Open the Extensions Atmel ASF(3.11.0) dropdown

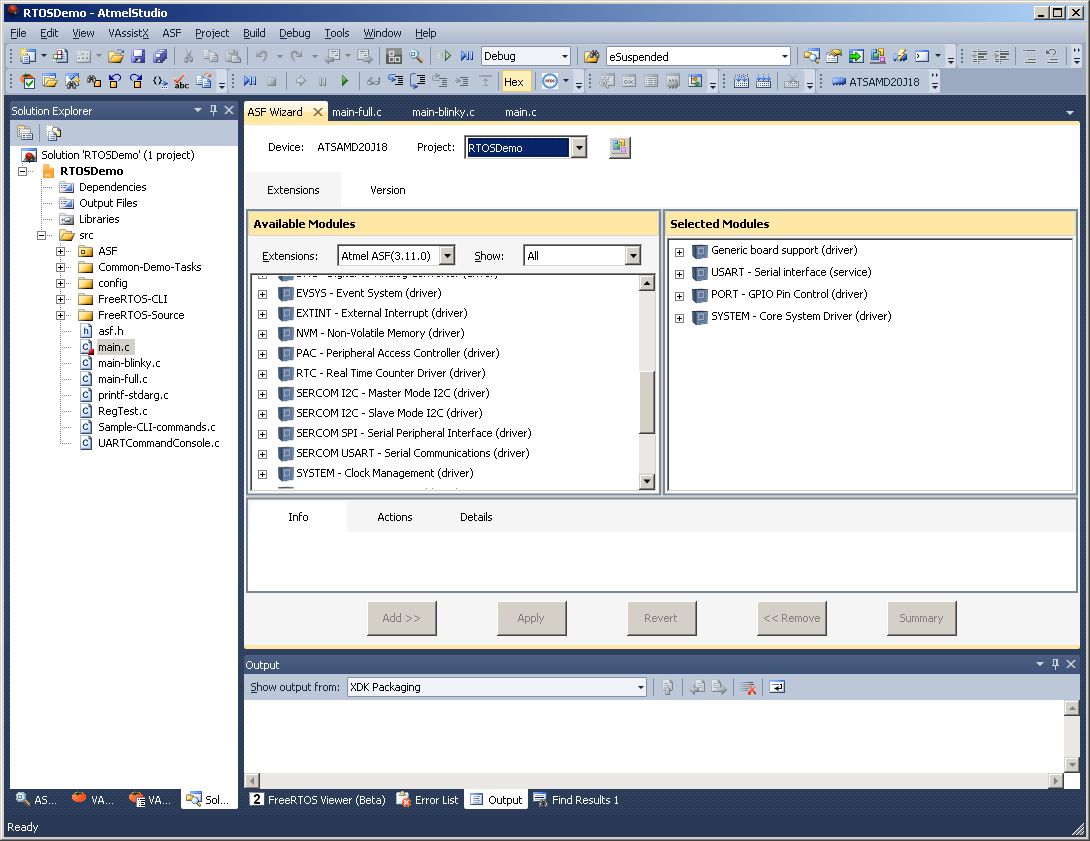447,256
